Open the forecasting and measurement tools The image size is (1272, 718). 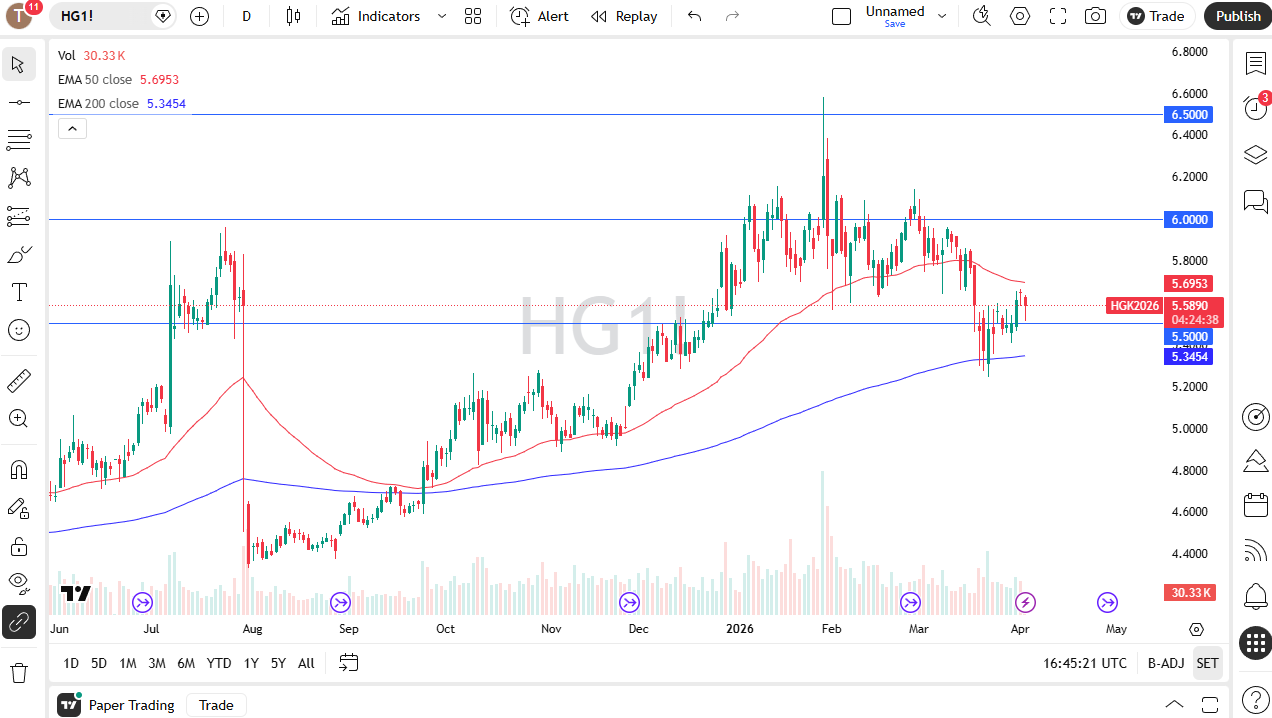18,216
